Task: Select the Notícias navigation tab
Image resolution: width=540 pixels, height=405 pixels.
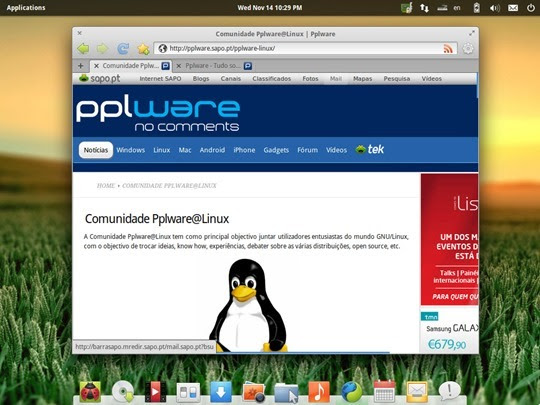Action: [96, 150]
